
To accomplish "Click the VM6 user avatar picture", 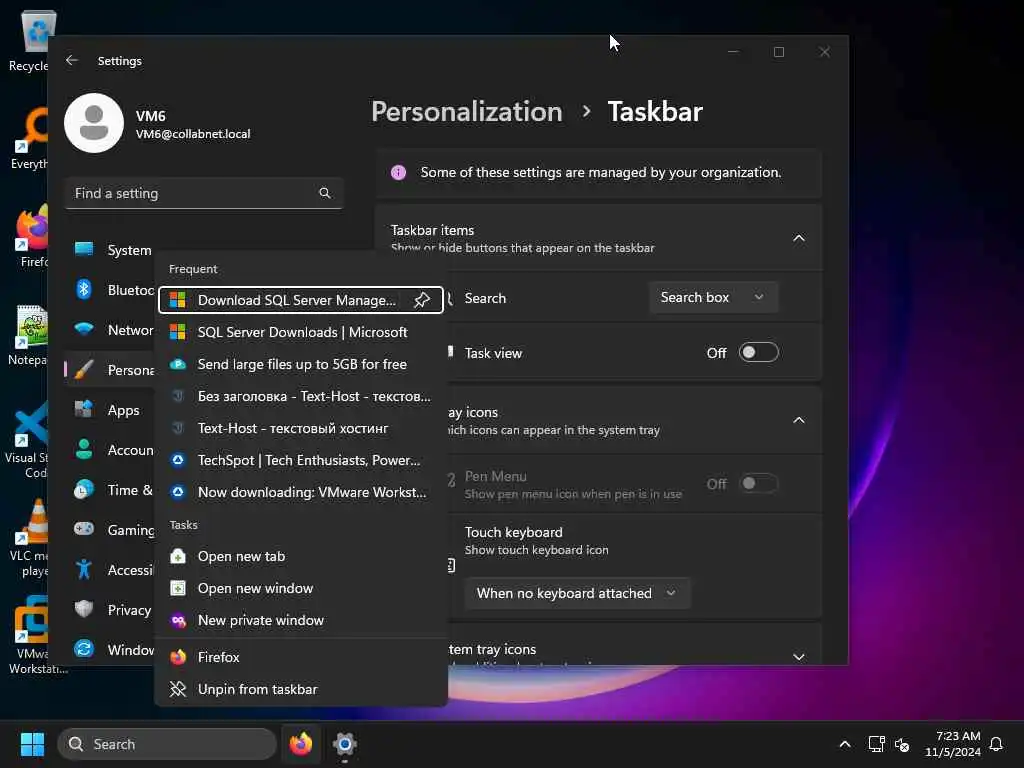I will (94, 123).
